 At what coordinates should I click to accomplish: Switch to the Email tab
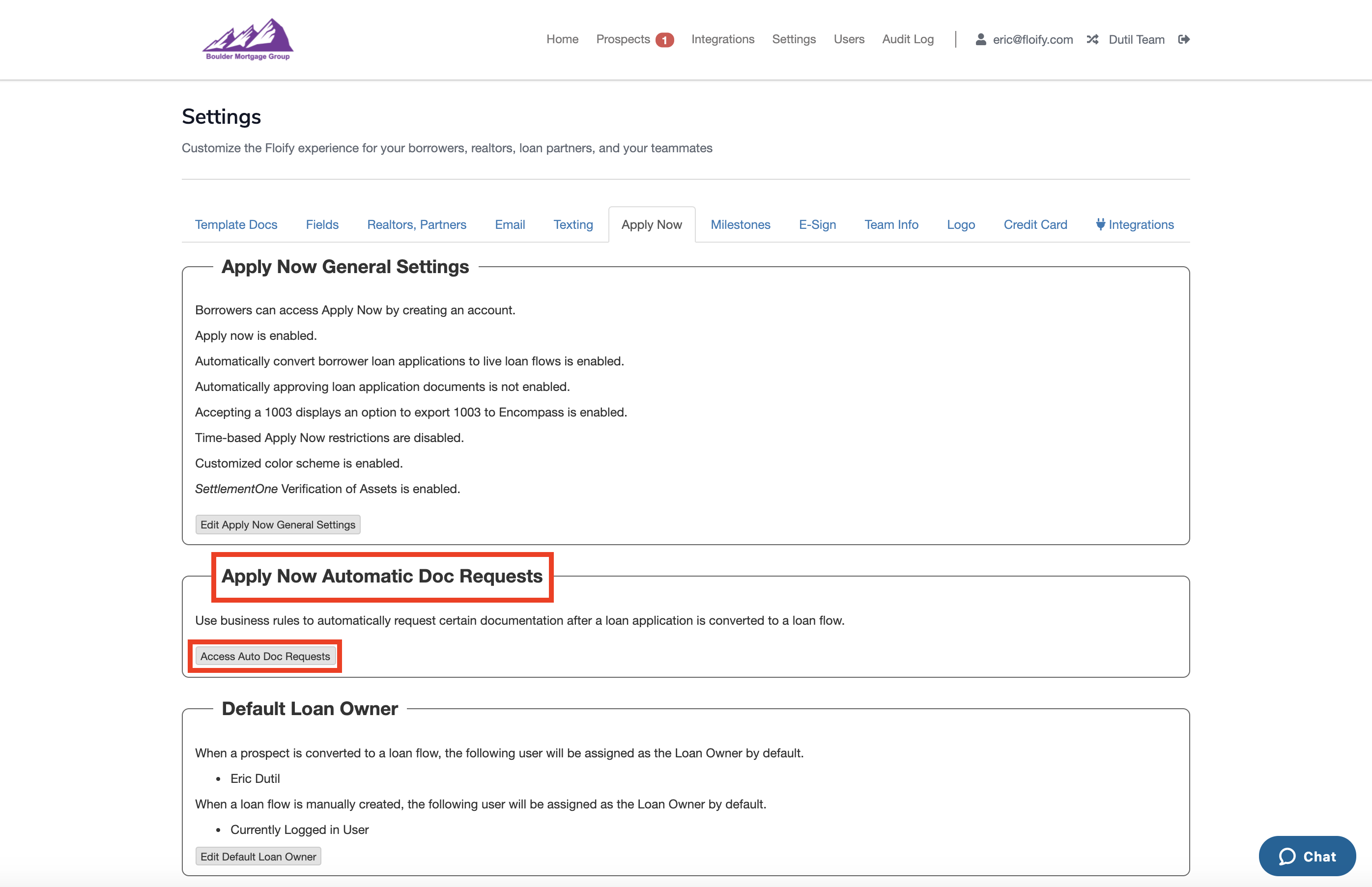[510, 224]
